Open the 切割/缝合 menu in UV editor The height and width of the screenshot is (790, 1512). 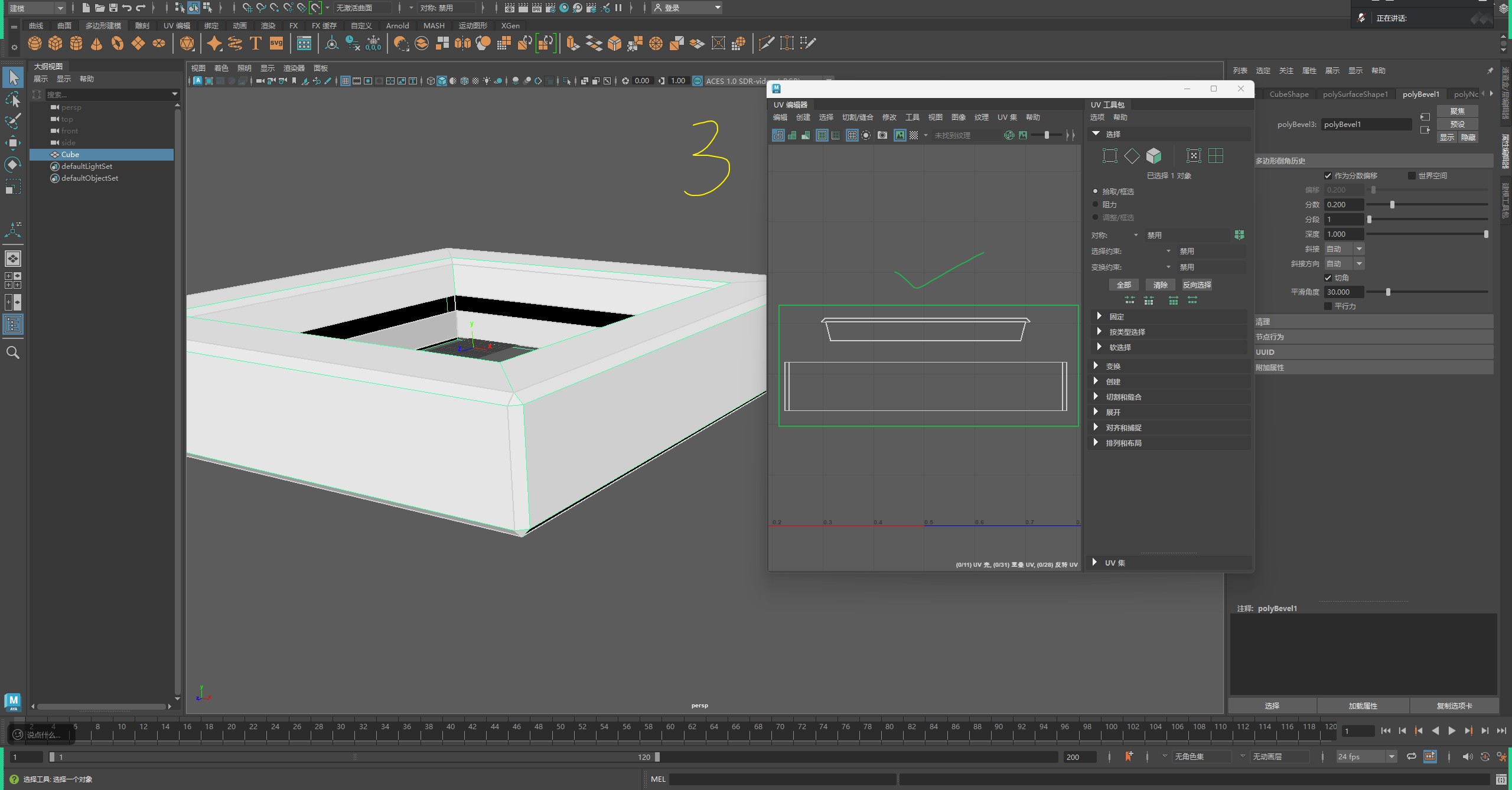pos(858,117)
